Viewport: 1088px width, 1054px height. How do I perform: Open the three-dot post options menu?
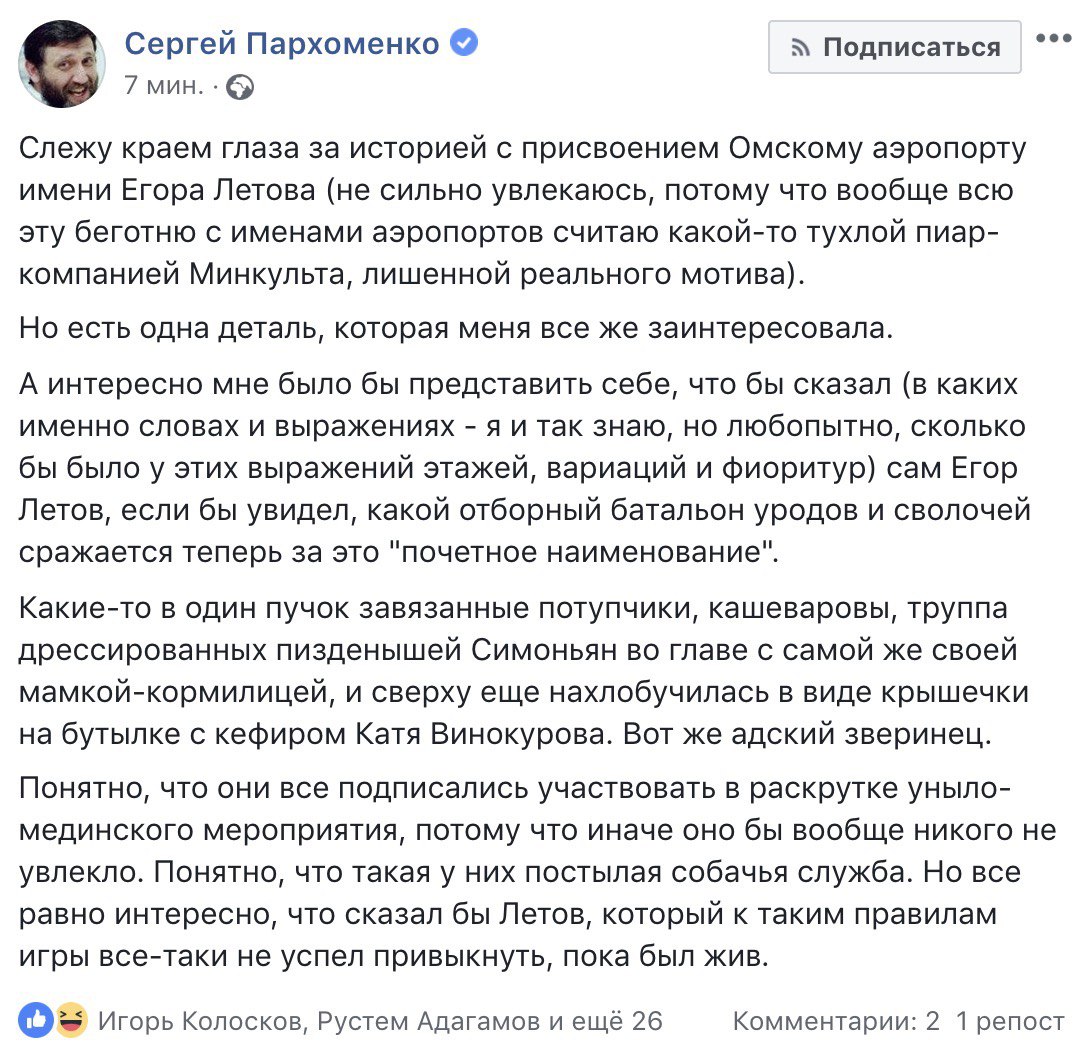tap(1053, 39)
